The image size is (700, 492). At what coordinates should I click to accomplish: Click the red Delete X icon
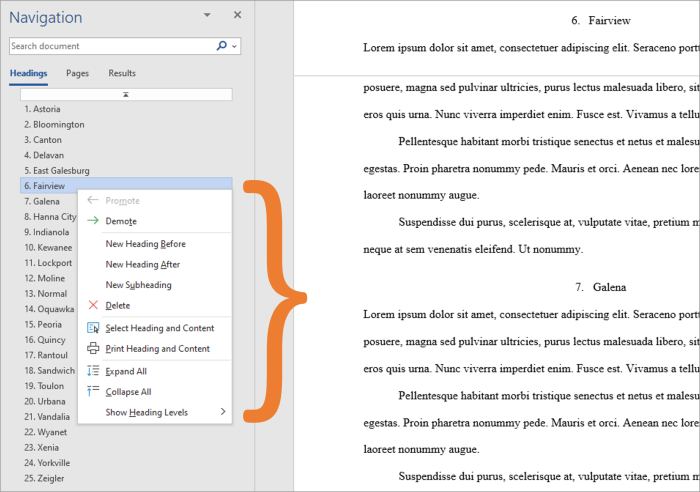click(93, 305)
